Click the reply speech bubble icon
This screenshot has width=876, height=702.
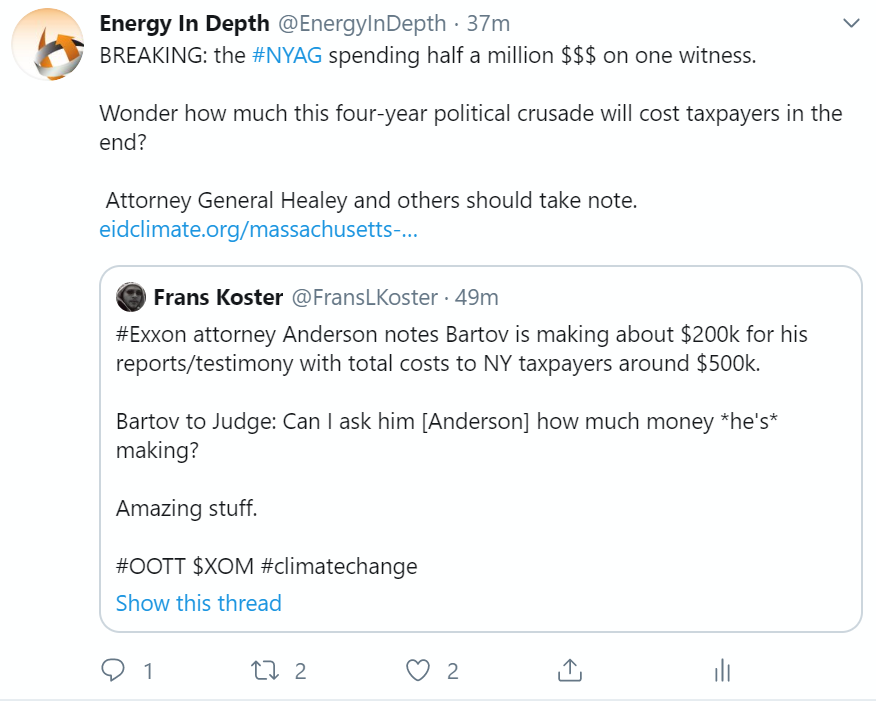[x=114, y=670]
